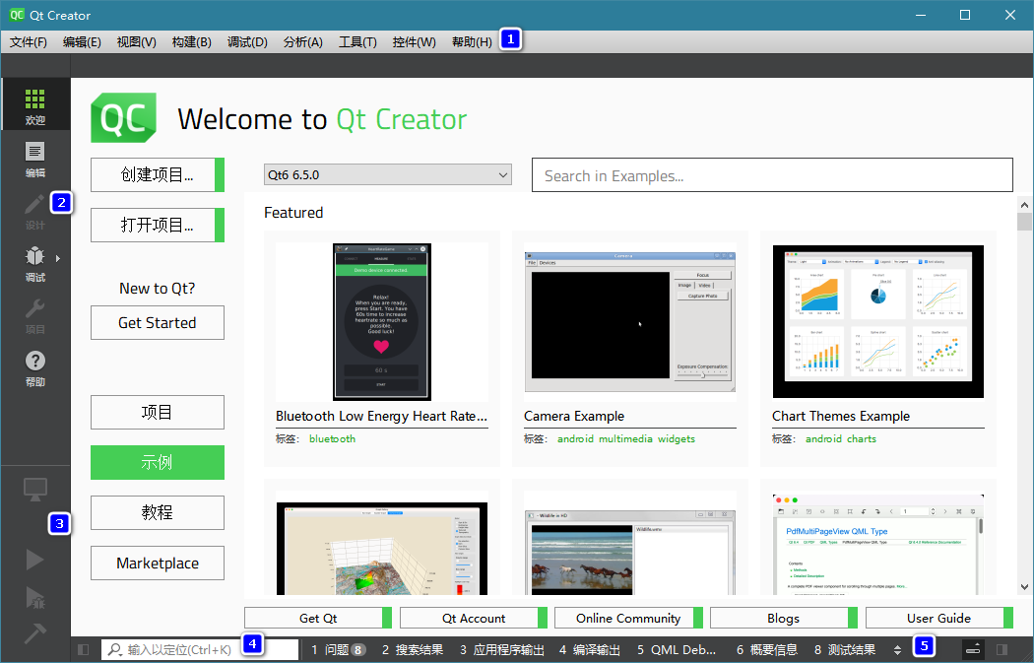
Task: Open the 构建(B) menu
Action: [x=192, y=42]
